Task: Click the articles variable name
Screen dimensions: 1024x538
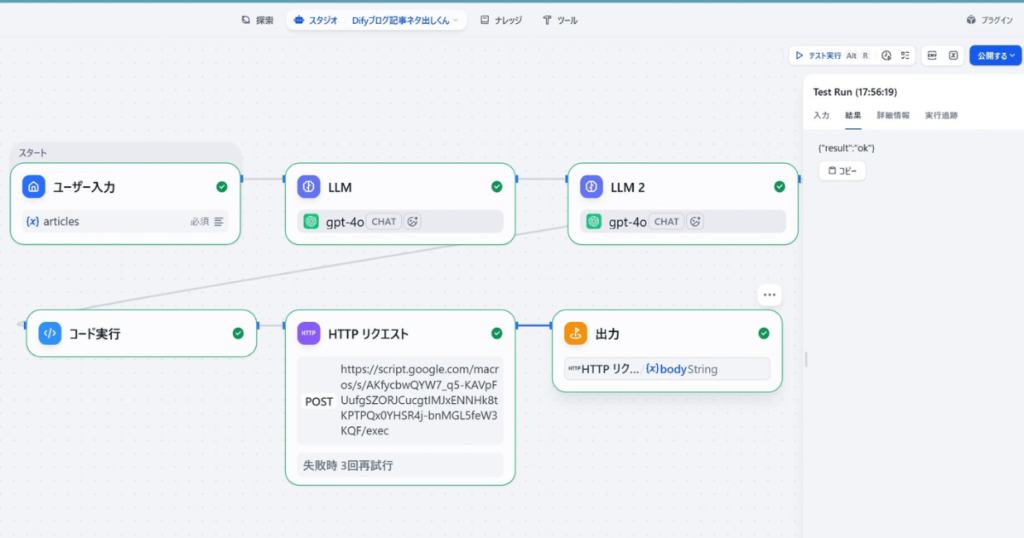Action: coord(61,222)
